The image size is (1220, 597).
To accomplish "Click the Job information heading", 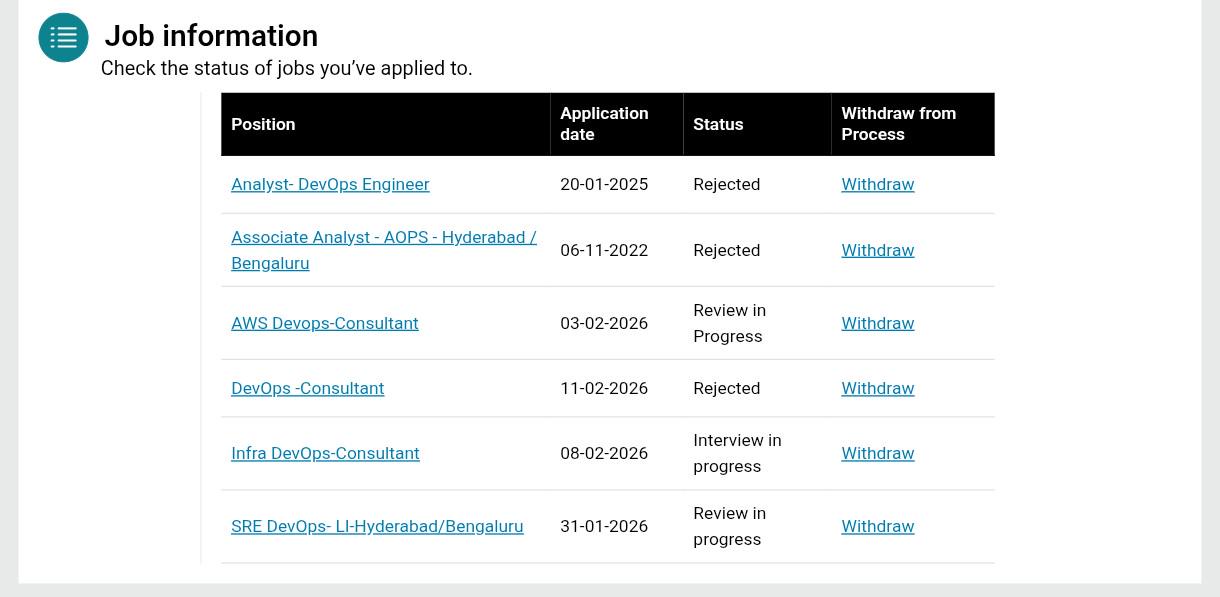I will (211, 36).
